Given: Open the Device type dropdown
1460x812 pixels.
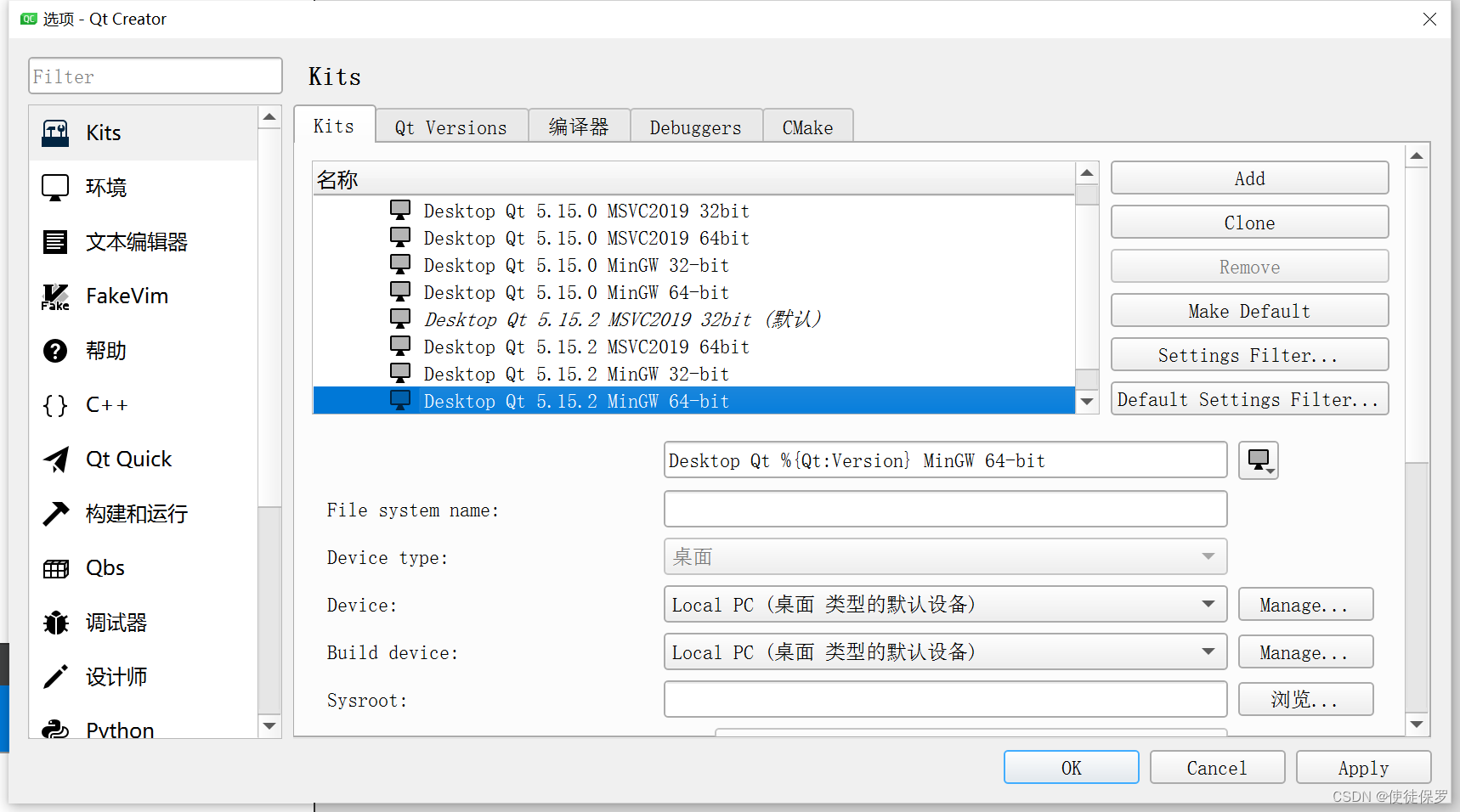Looking at the screenshot, I should (x=944, y=556).
